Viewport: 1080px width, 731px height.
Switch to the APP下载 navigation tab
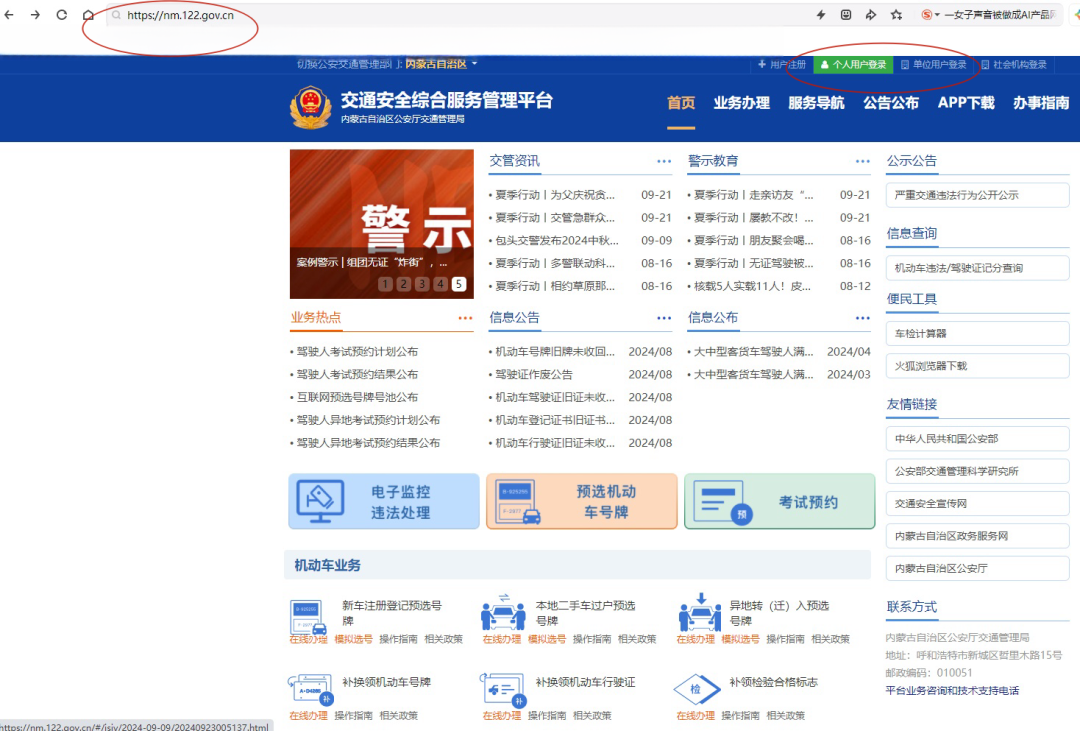[x=966, y=103]
